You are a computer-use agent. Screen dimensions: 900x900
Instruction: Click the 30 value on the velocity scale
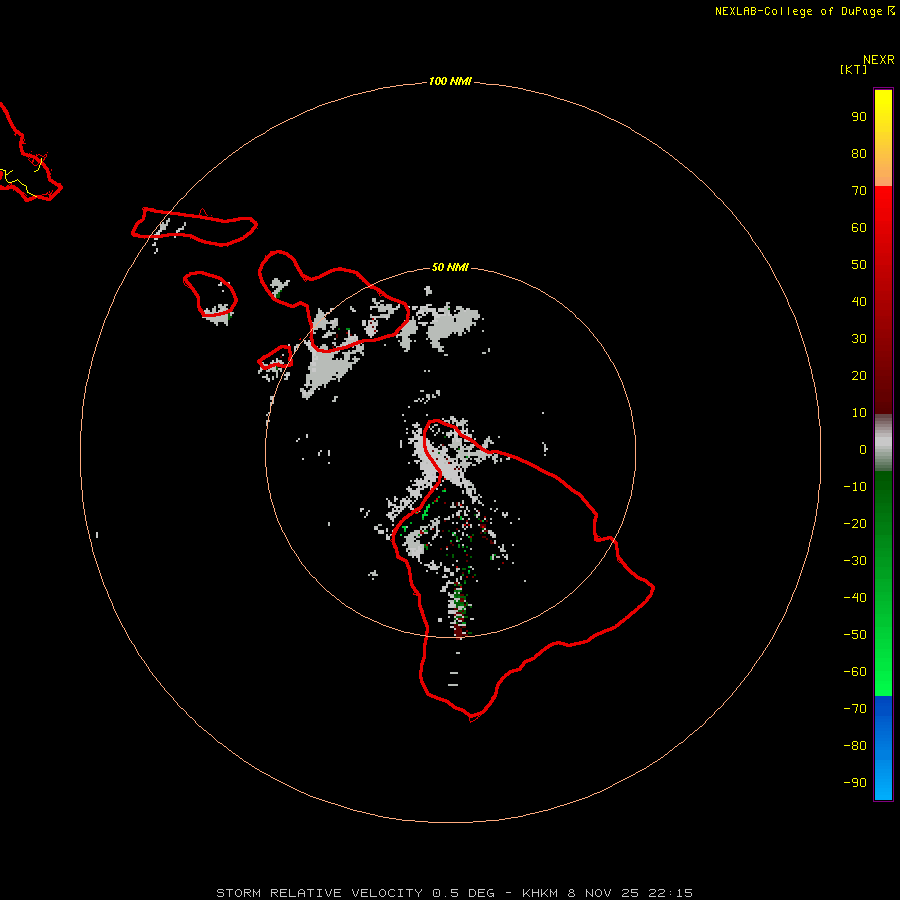click(859, 339)
